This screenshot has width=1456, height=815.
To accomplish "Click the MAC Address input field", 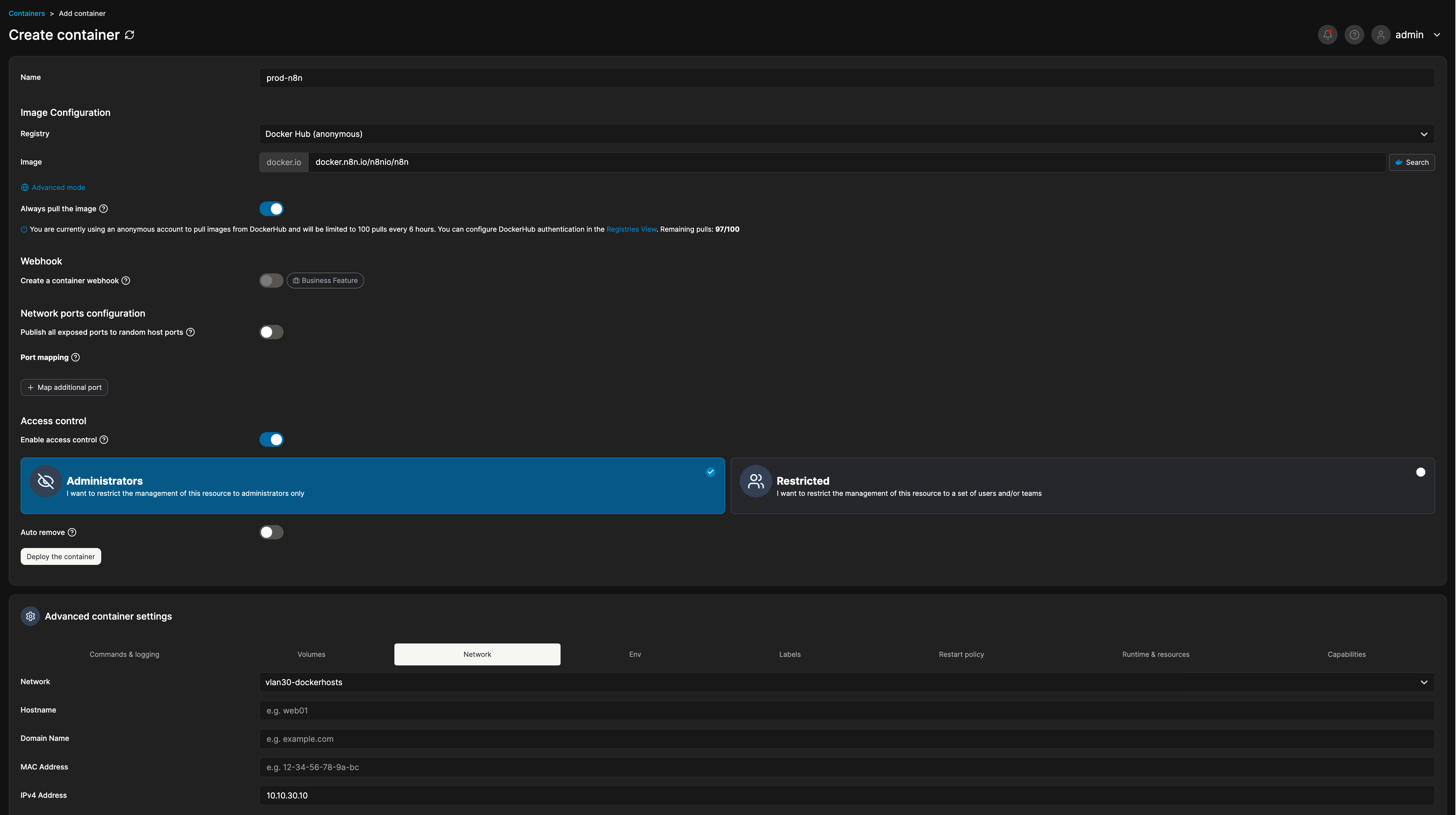I will tap(847, 767).
